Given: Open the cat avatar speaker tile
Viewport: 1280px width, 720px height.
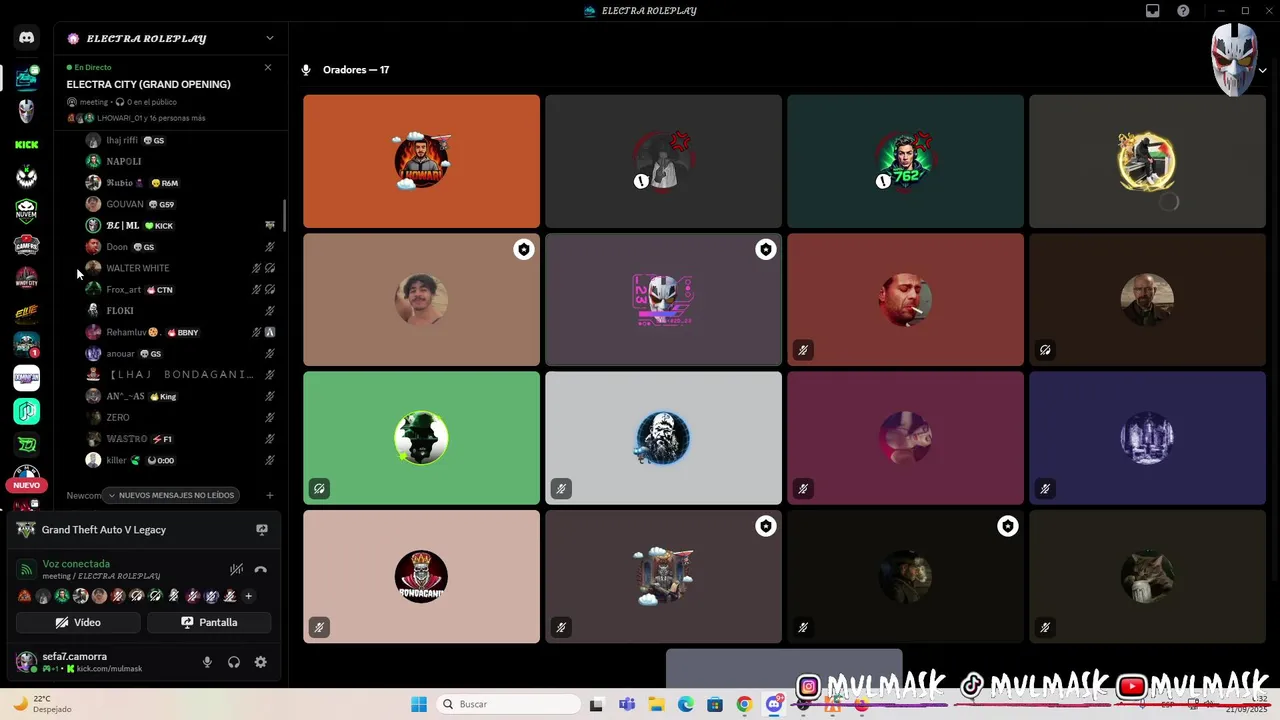Looking at the screenshot, I should pyautogui.click(x=1147, y=577).
